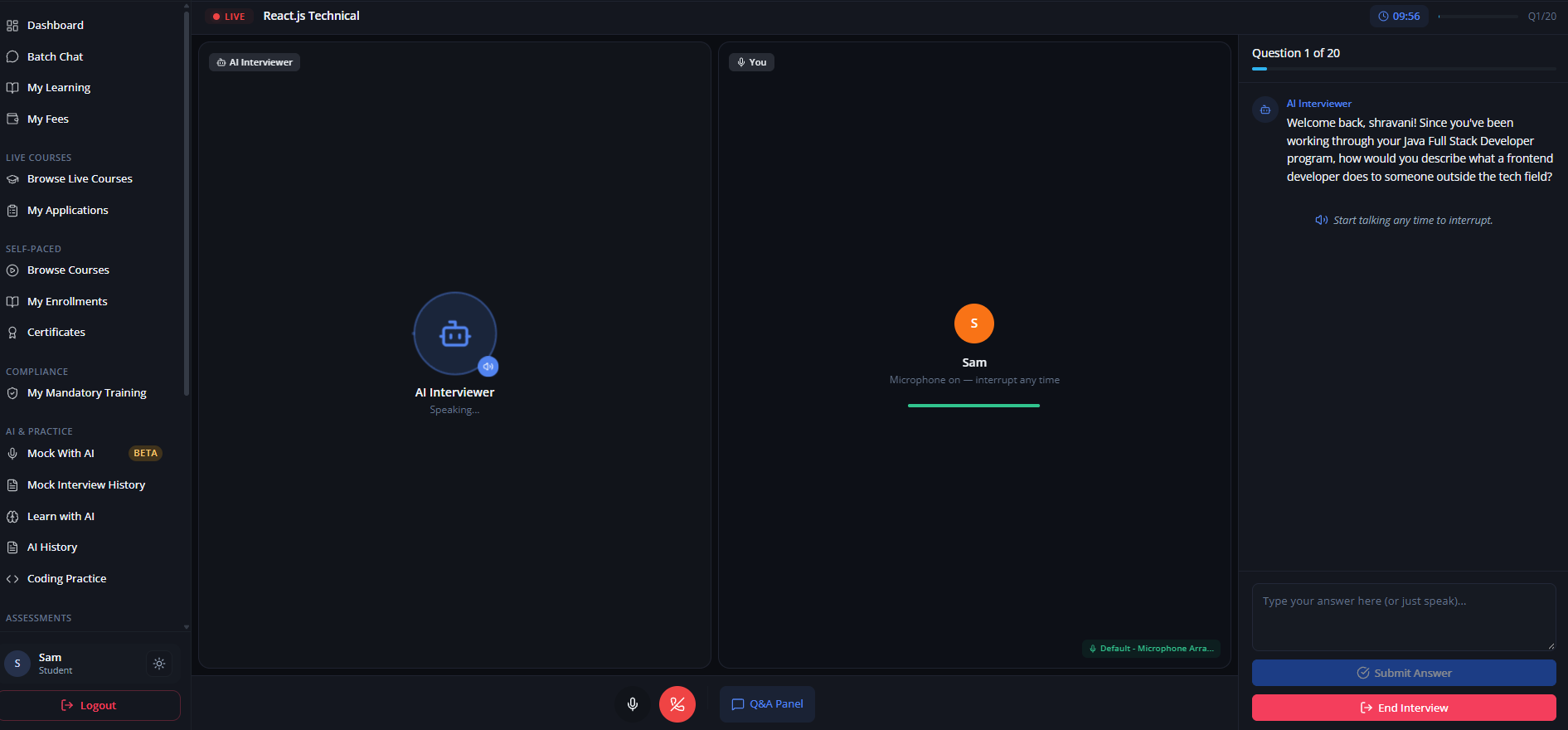
Task: Click the sidebar scrollbar
Action: coord(187,203)
